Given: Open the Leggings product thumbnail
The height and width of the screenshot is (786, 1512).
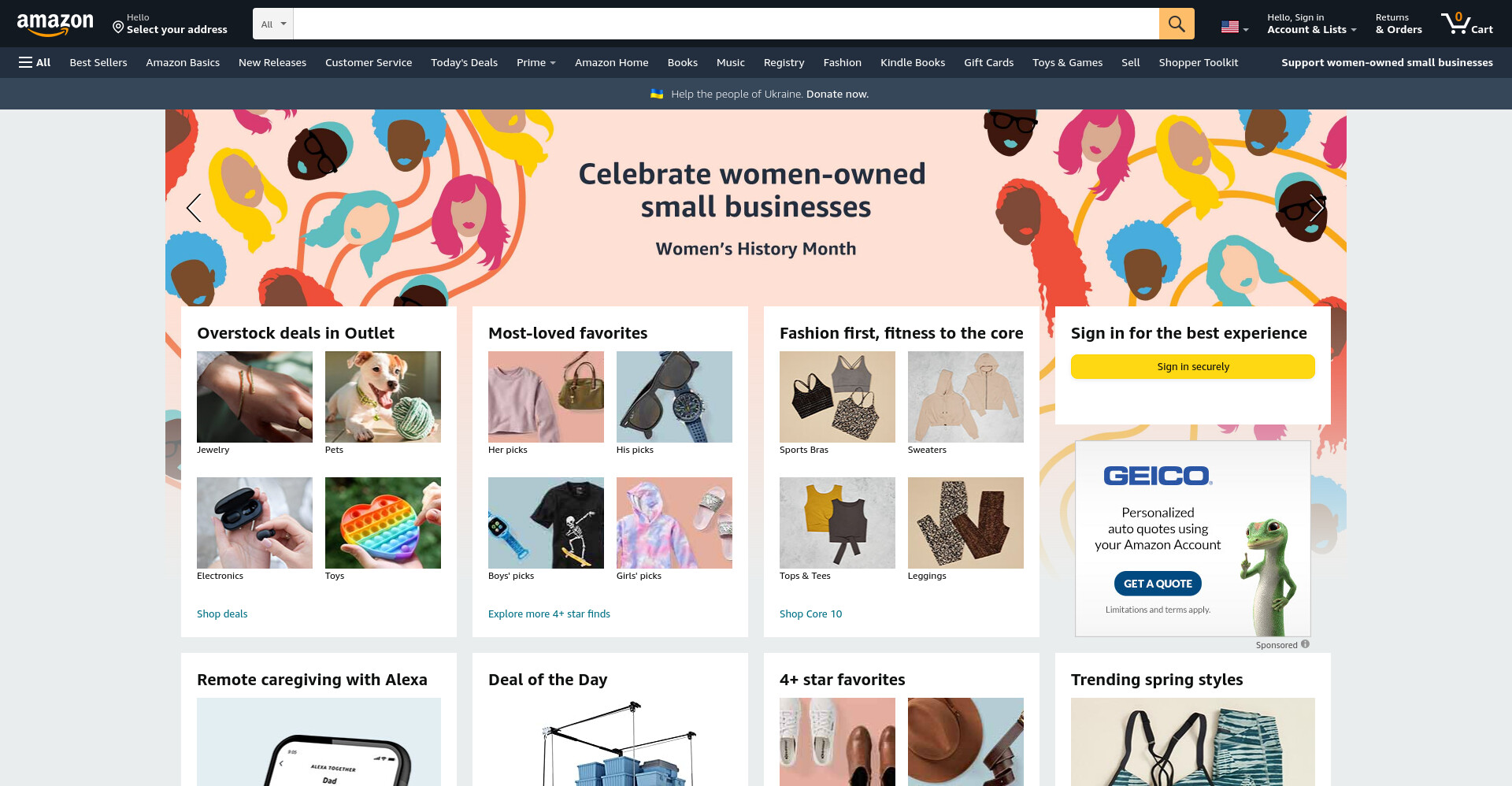Looking at the screenshot, I should (965, 523).
